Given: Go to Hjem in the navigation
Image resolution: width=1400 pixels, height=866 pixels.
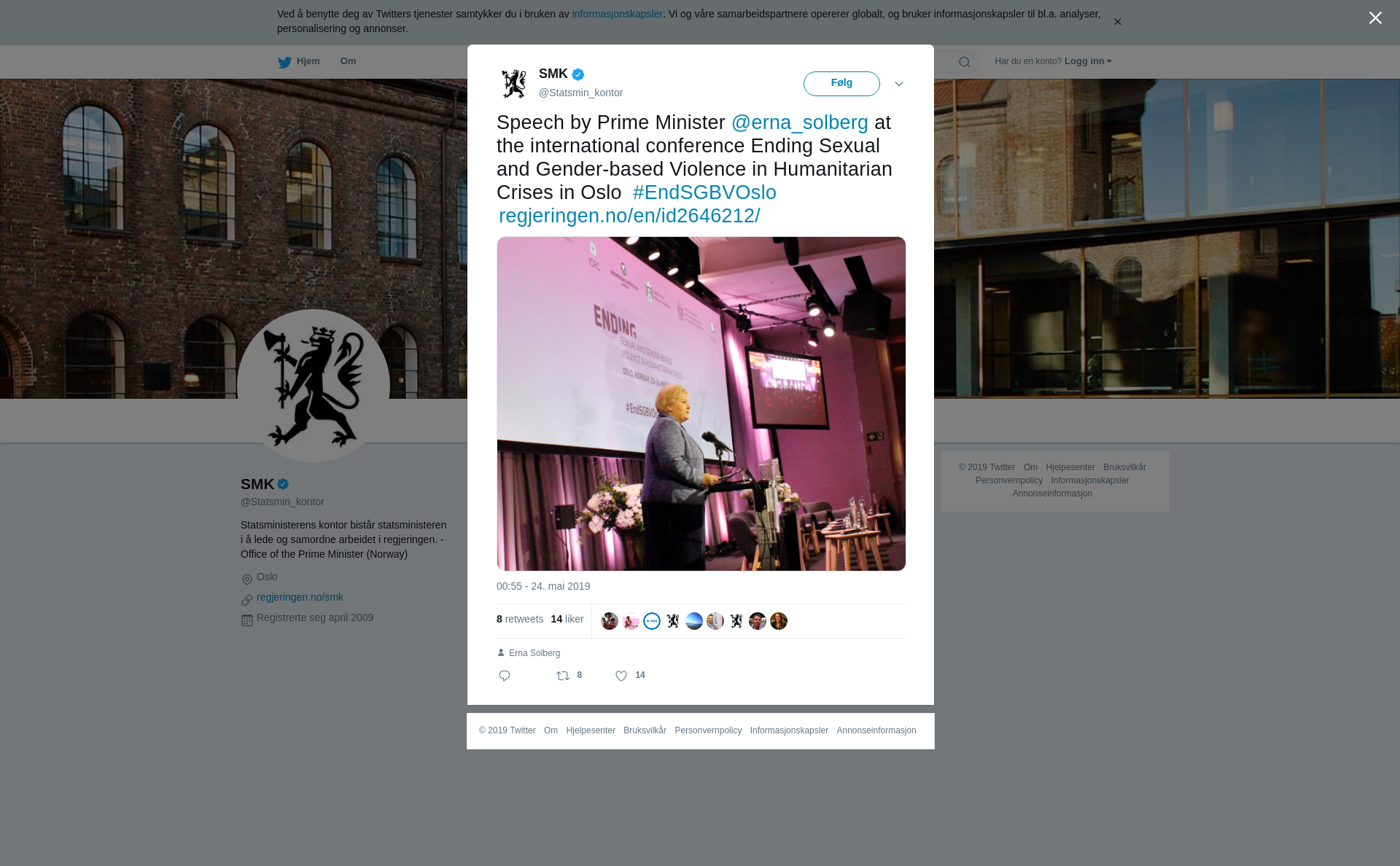Looking at the screenshot, I should click(x=308, y=61).
